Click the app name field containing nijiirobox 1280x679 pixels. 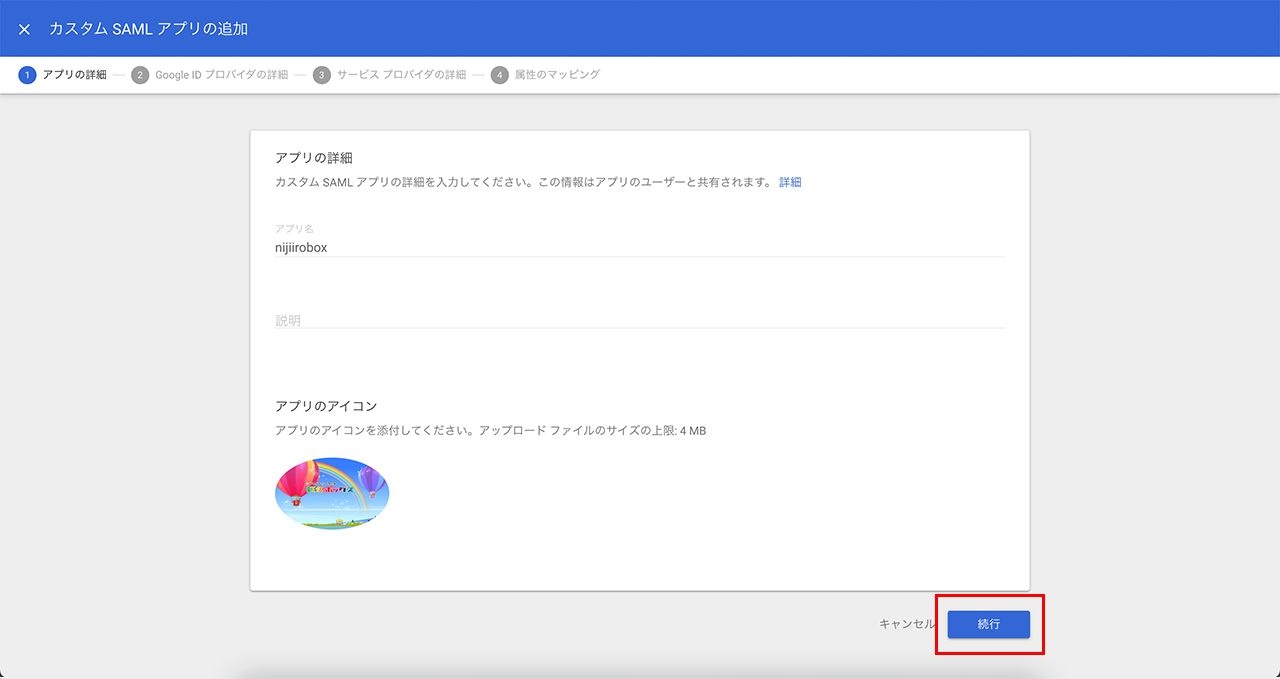point(639,248)
